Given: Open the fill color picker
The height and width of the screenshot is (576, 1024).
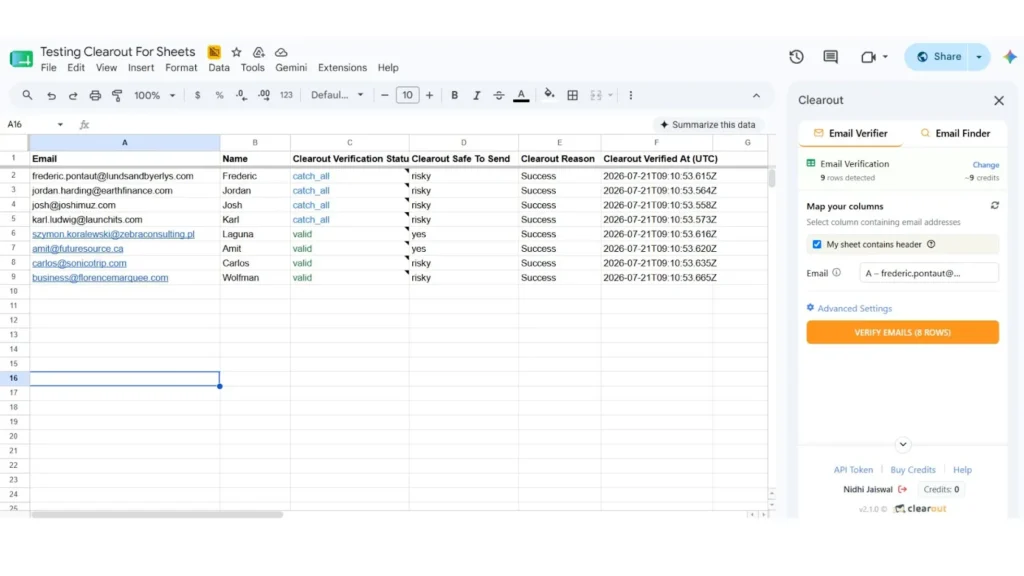Looking at the screenshot, I should point(549,95).
